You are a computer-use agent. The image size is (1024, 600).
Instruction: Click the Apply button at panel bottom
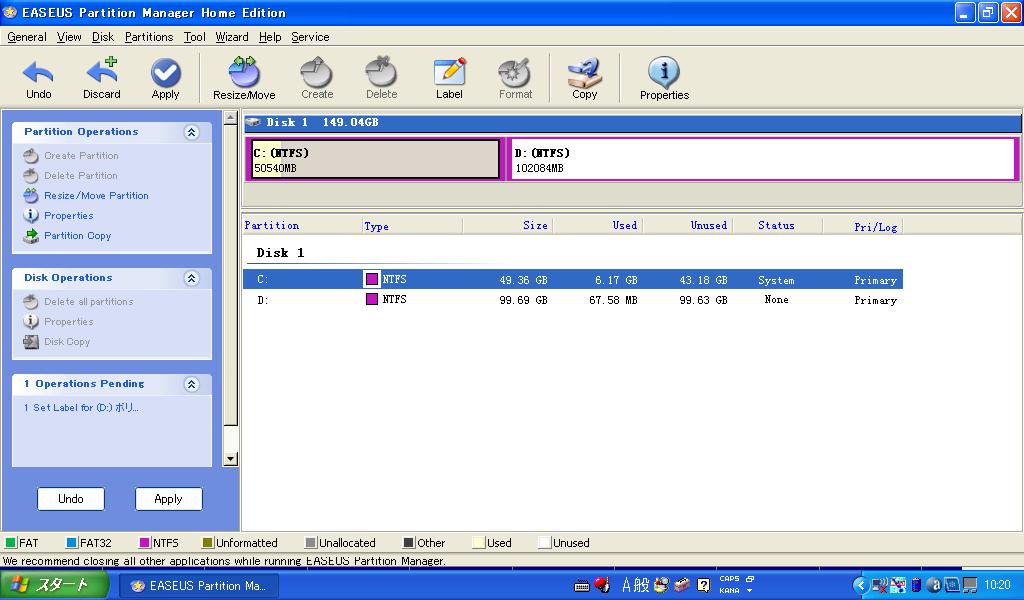(168, 499)
